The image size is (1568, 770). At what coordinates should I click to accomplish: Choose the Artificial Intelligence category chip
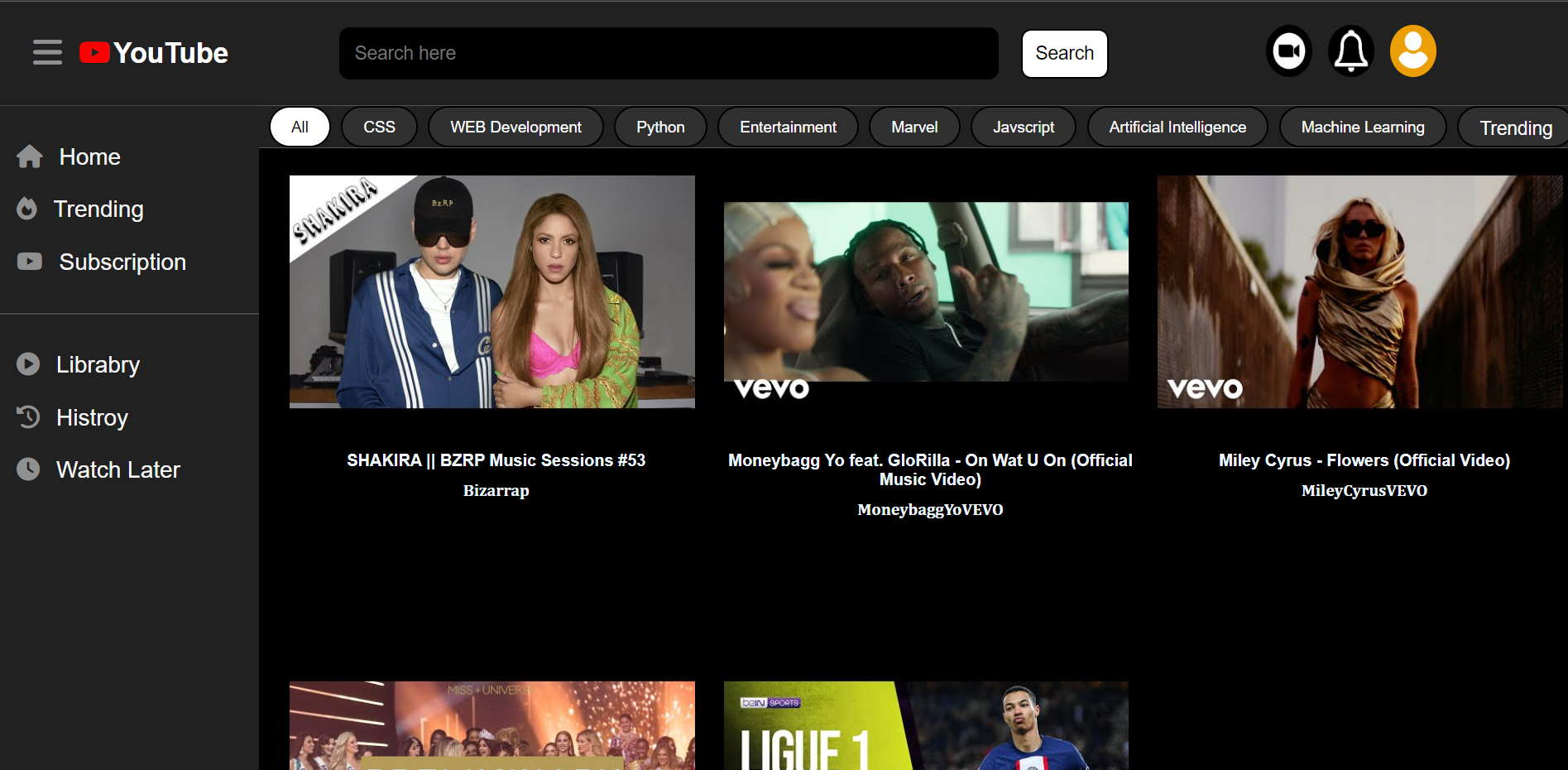pyautogui.click(x=1177, y=128)
